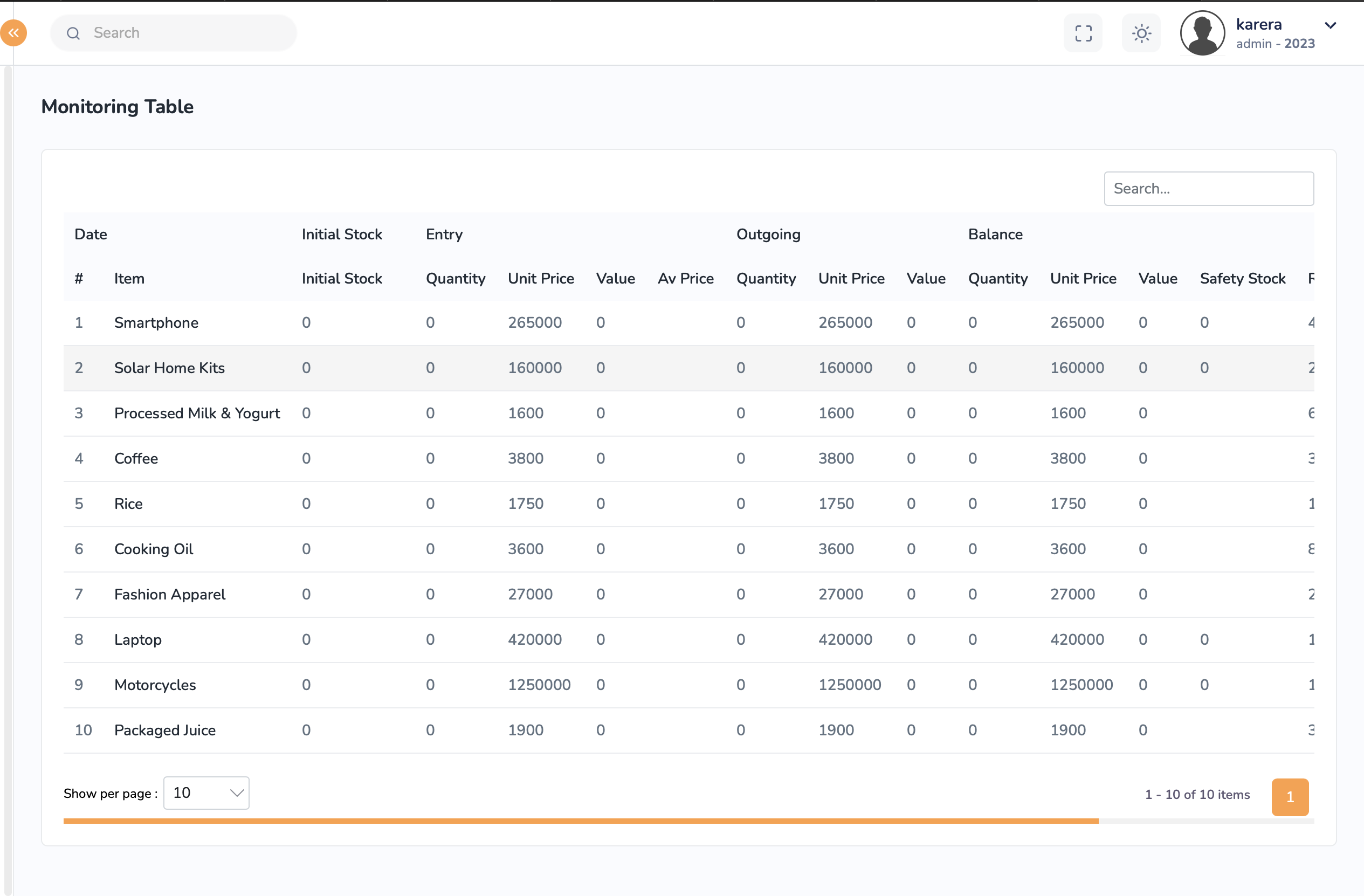Go to pagination page 1
Viewport: 1364px width, 896px height.
click(1290, 796)
